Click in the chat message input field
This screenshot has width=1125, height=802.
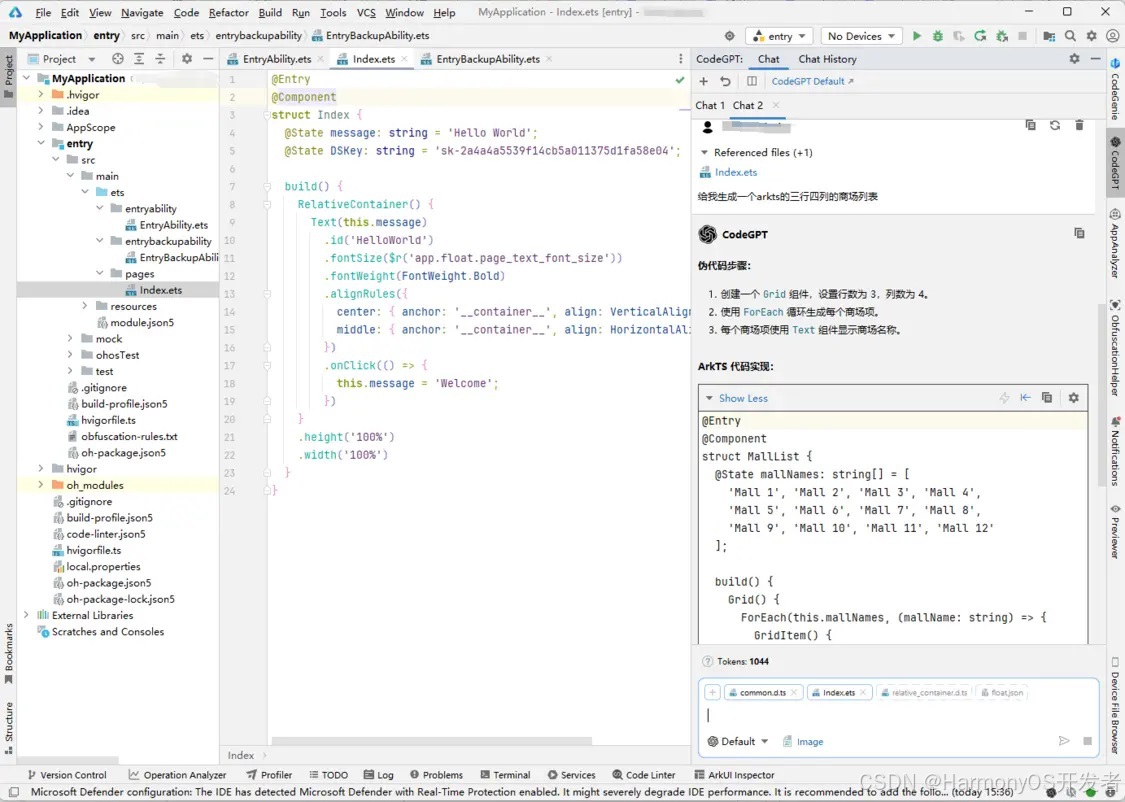click(898, 715)
